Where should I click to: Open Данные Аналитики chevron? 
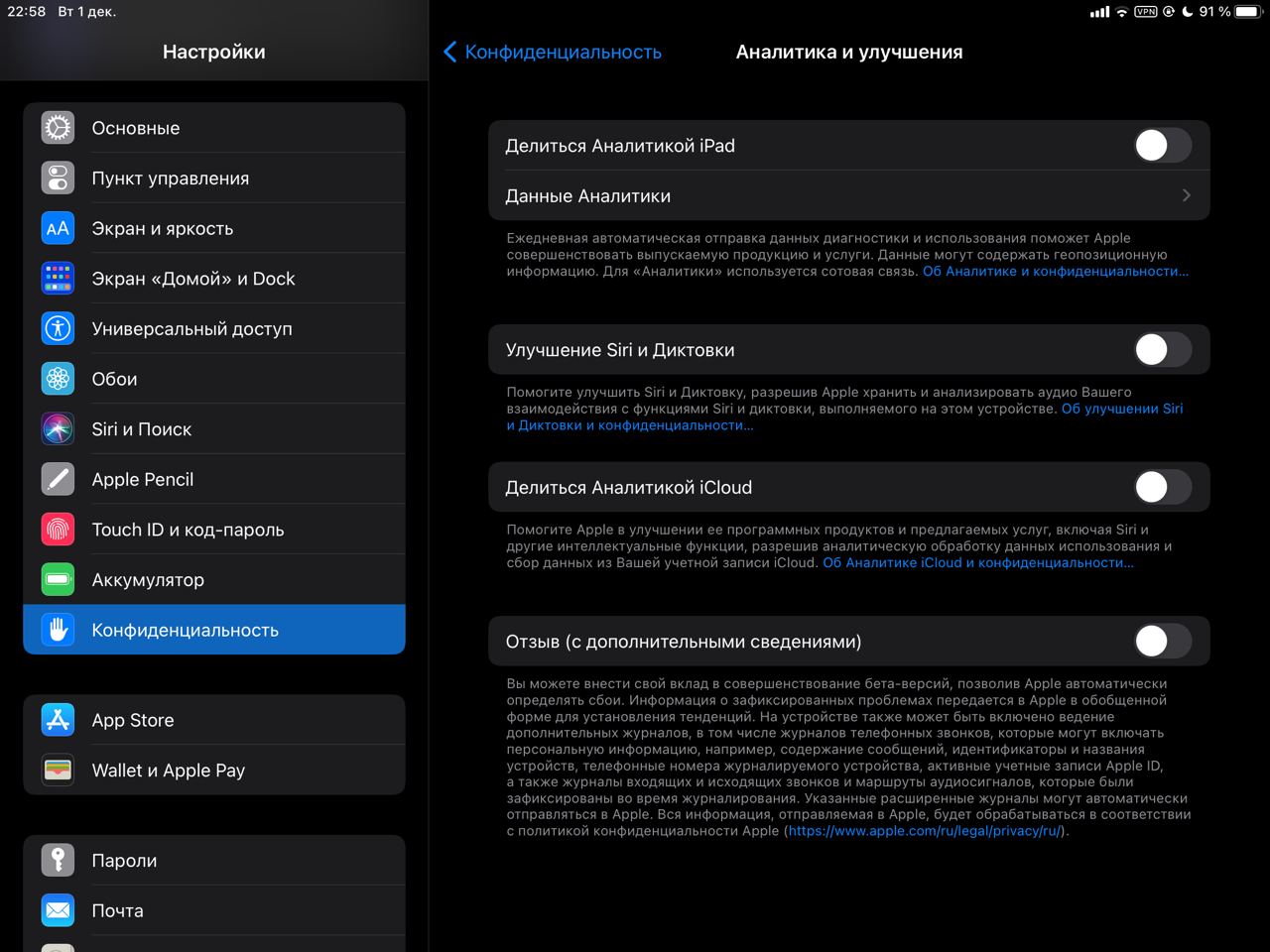point(1187,195)
